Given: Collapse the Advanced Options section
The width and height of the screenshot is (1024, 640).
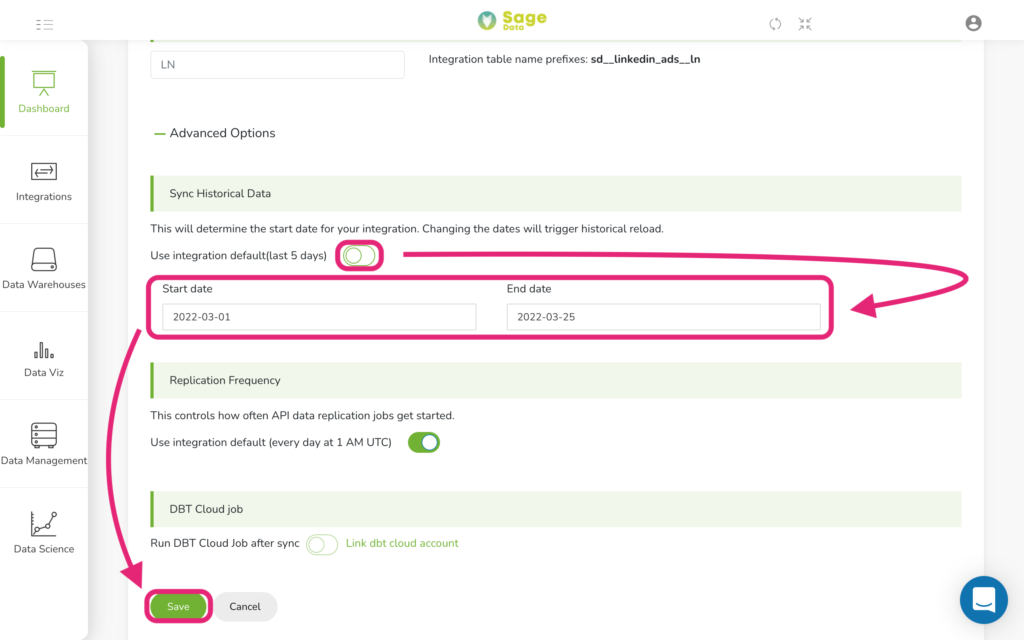Looking at the screenshot, I should tap(214, 133).
